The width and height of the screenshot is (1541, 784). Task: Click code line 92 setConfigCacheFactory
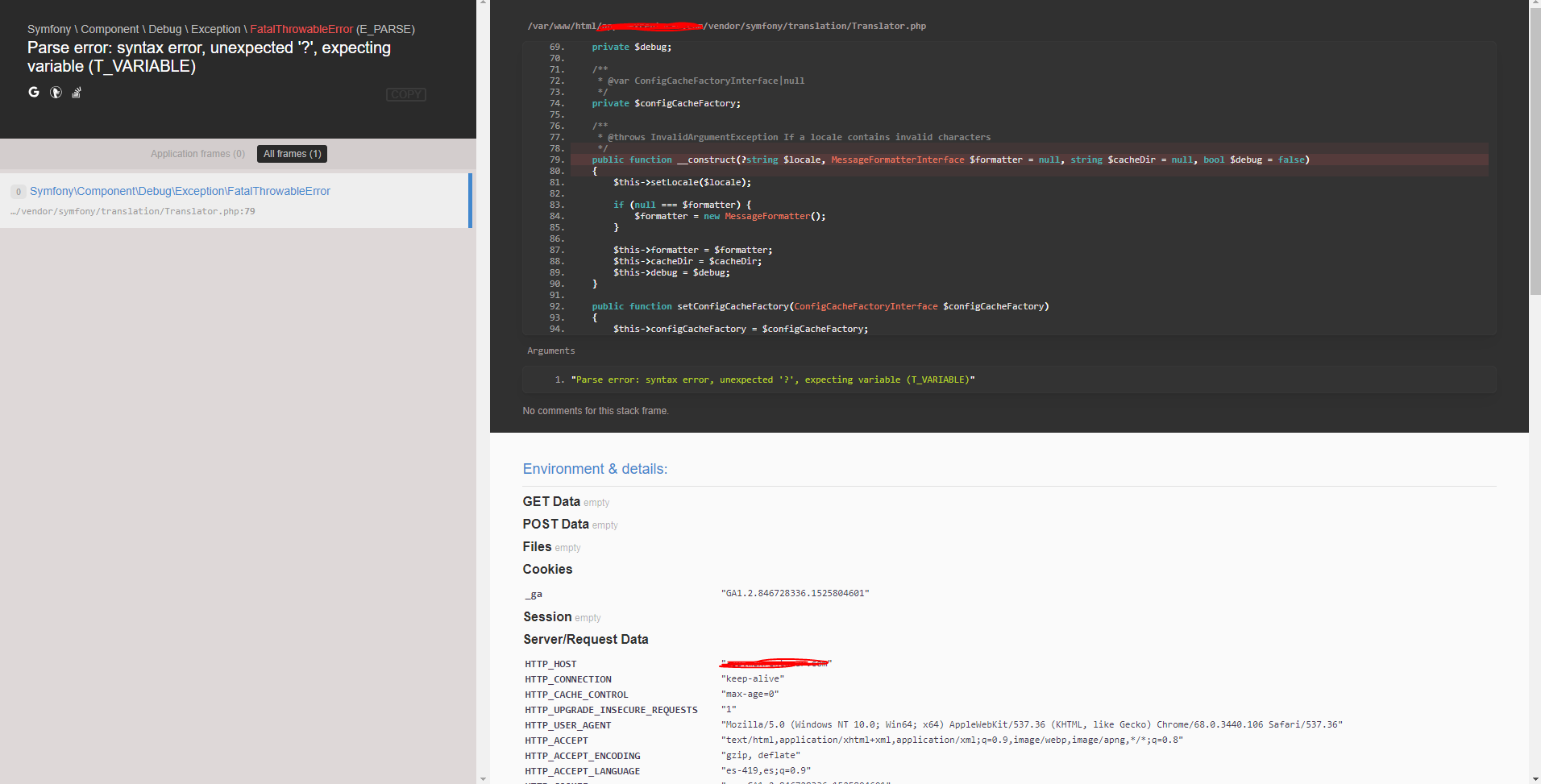(x=820, y=306)
